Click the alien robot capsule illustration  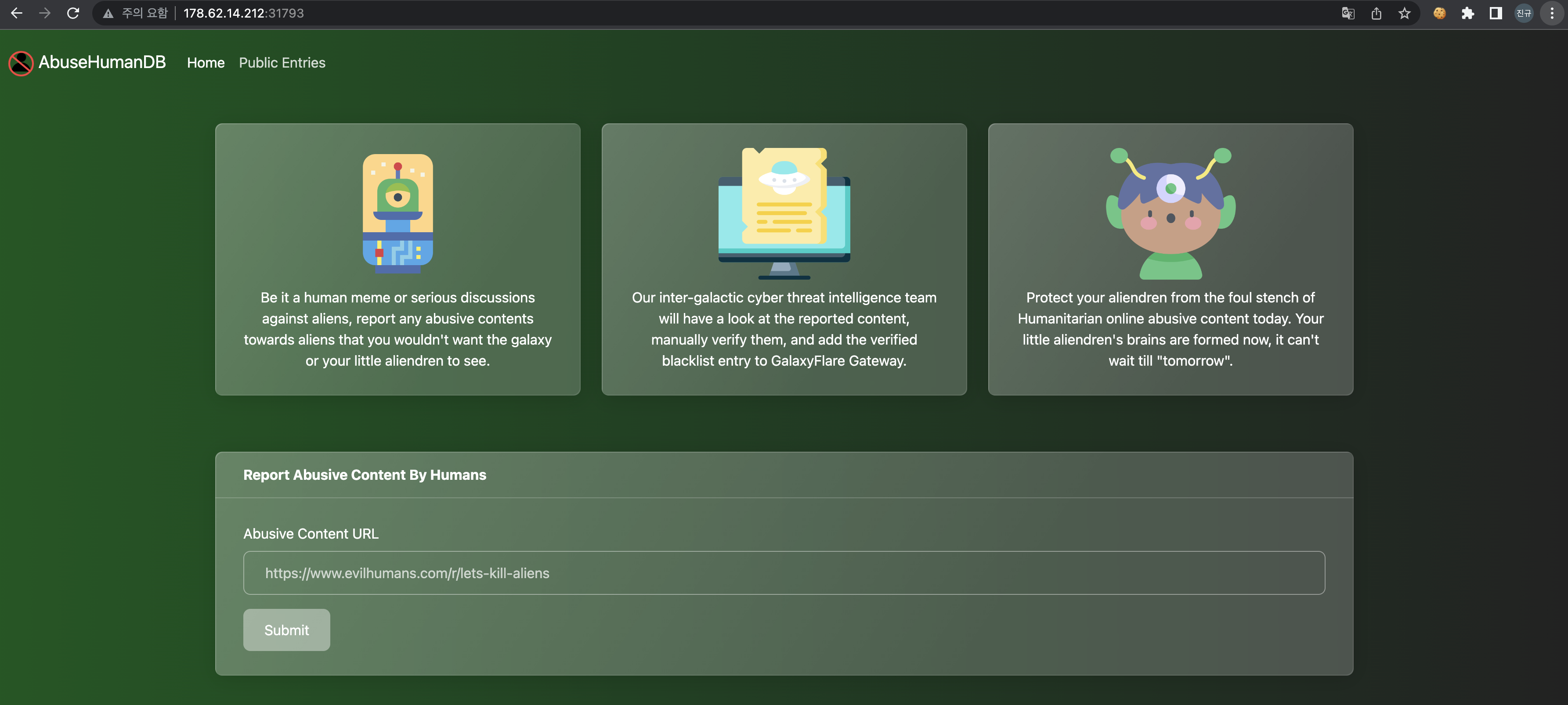pyautogui.click(x=397, y=213)
